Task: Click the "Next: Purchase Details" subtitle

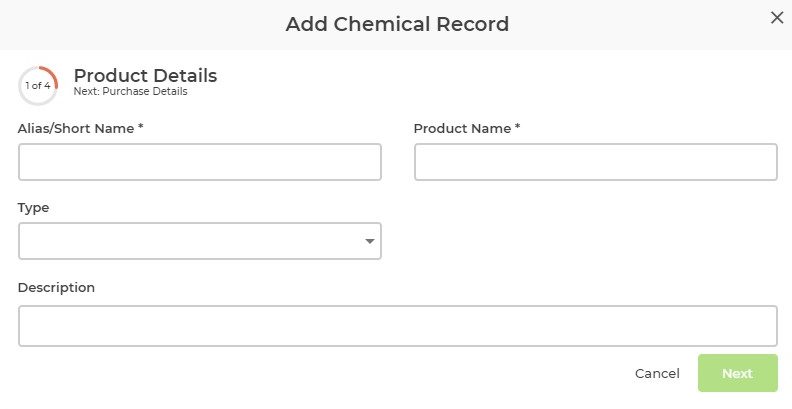Action: click(x=130, y=92)
